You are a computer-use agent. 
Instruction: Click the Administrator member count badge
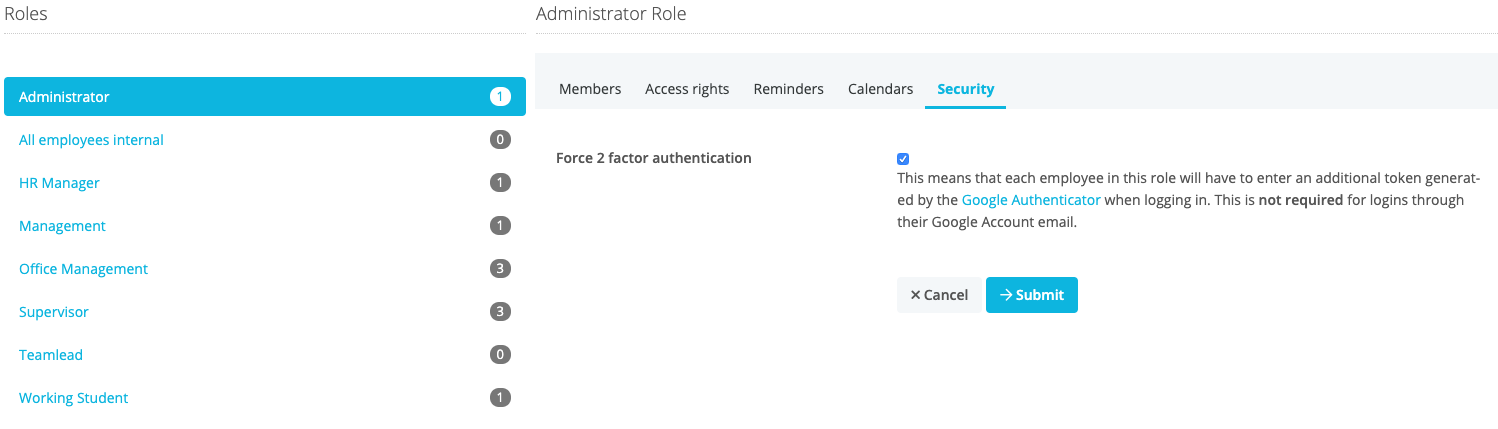click(x=500, y=97)
